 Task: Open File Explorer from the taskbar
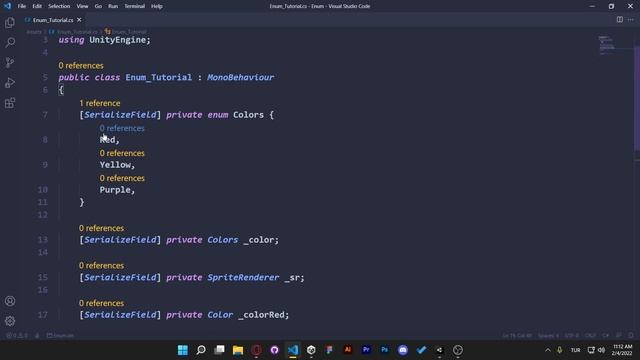point(238,350)
